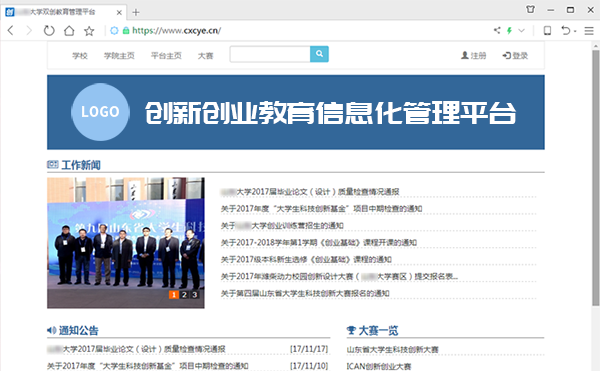Click the blue search magnifier button
Image resolution: width=600 pixels, height=371 pixels.
(319, 54)
